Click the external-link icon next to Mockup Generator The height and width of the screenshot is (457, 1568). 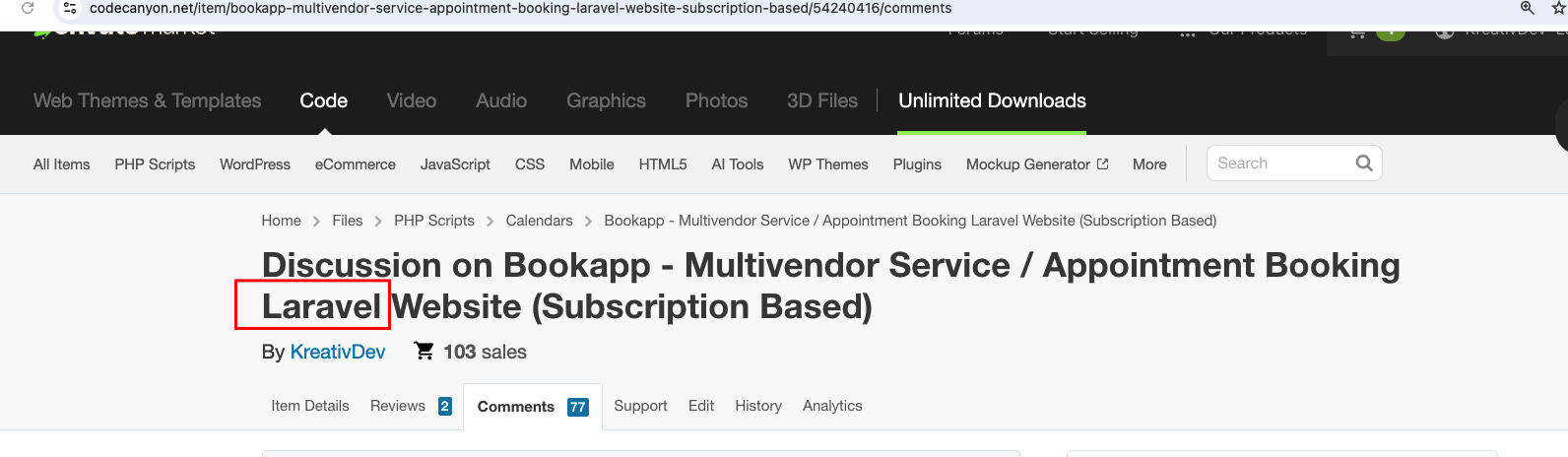pos(1102,164)
